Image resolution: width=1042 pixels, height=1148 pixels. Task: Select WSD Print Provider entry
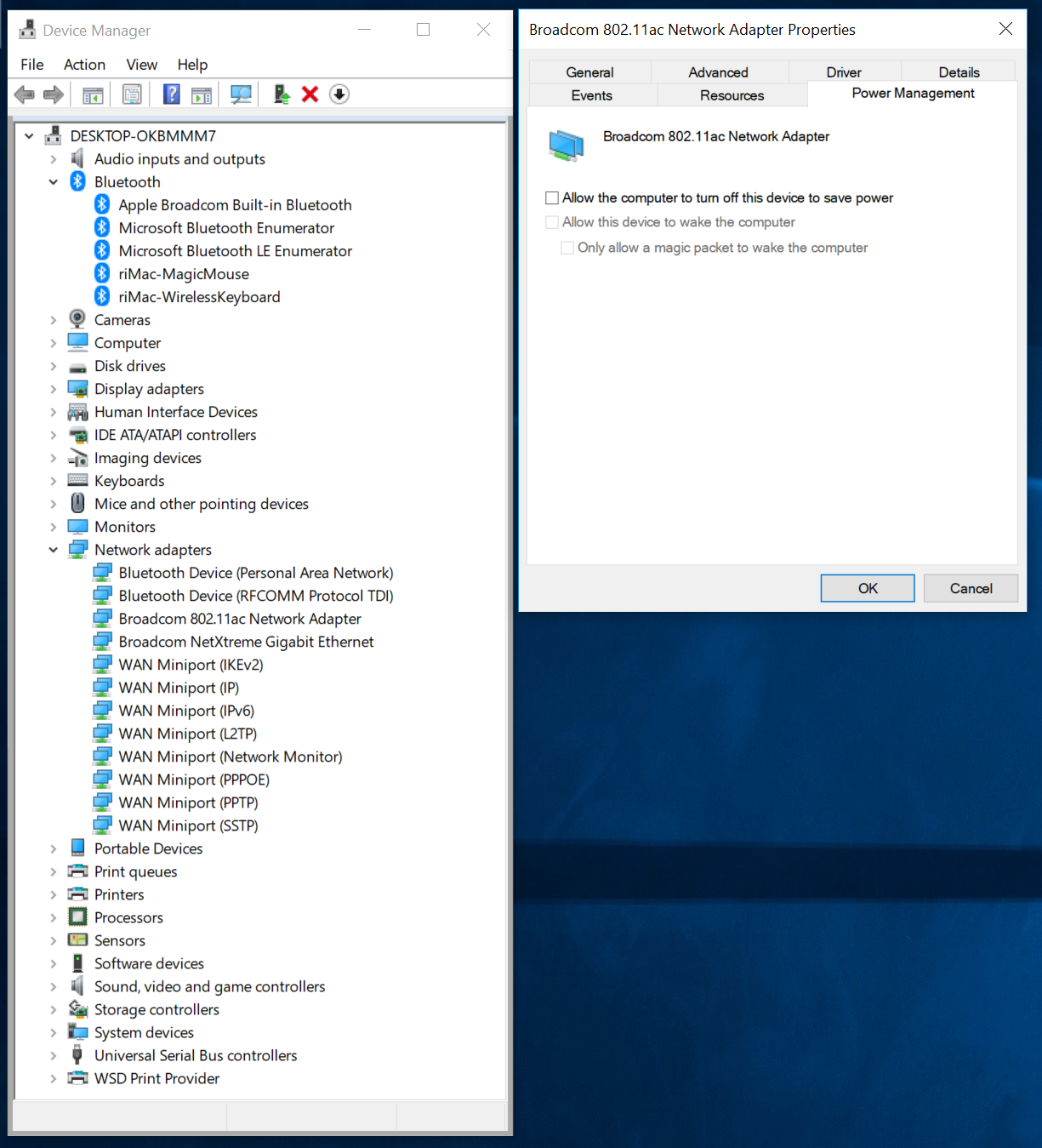(x=157, y=1078)
